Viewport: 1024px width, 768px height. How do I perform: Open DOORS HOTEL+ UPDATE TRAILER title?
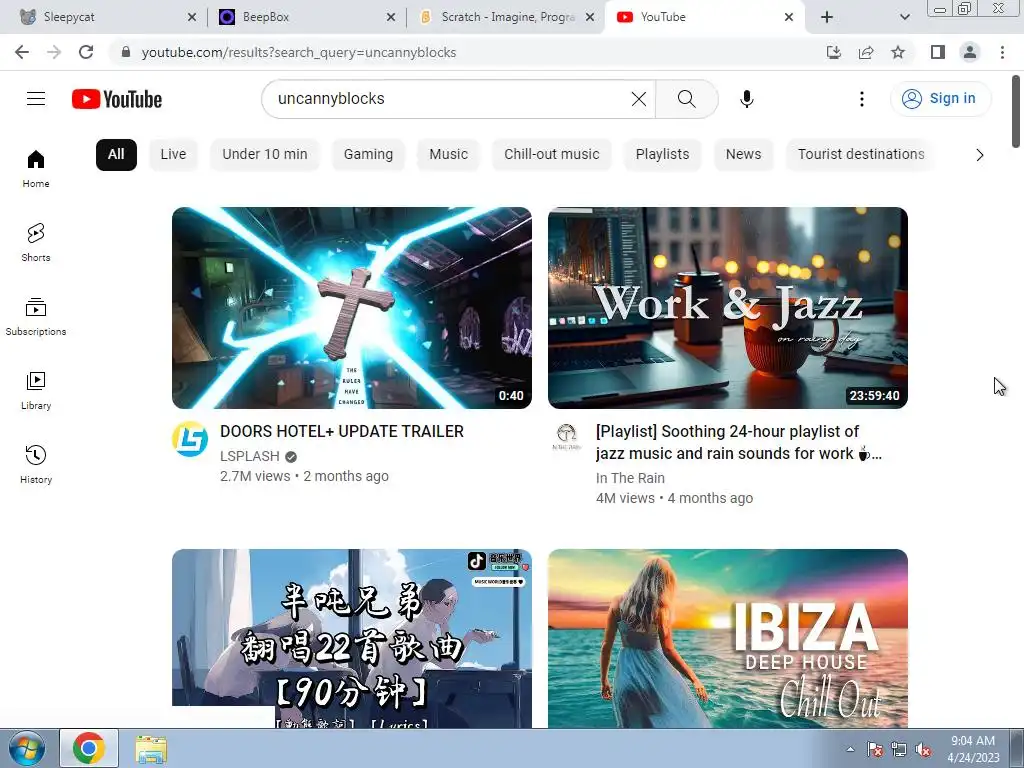pyautogui.click(x=342, y=432)
